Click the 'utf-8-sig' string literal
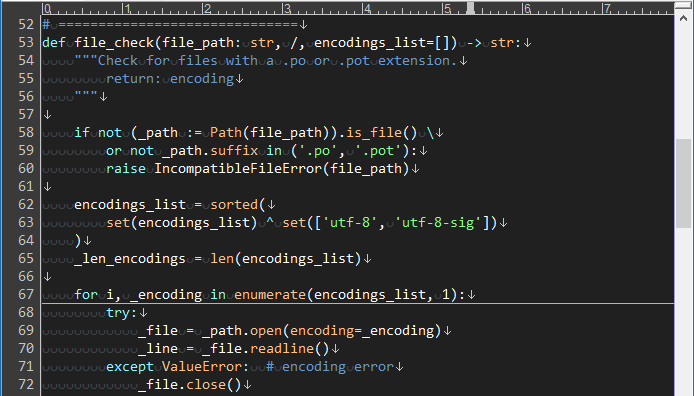Image resolution: width=694 pixels, height=396 pixels. (x=438, y=222)
